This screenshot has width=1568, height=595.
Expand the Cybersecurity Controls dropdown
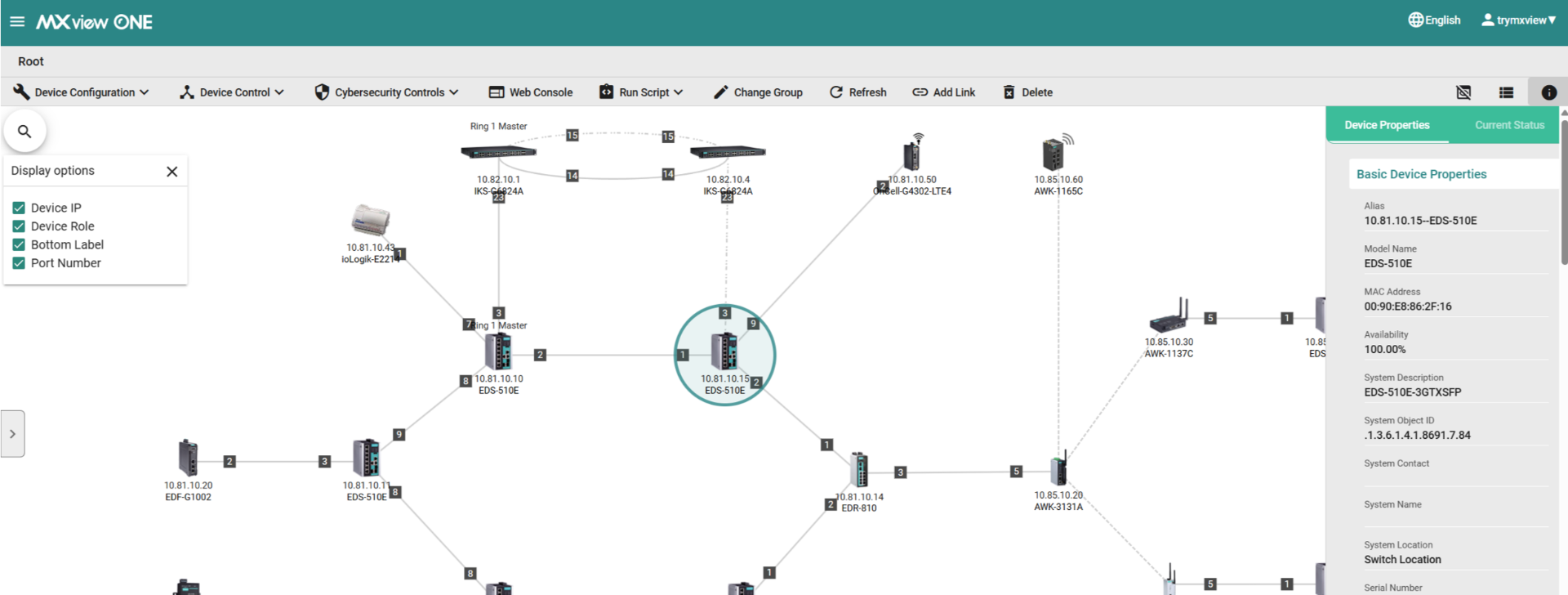pyautogui.click(x=386, y=92)
